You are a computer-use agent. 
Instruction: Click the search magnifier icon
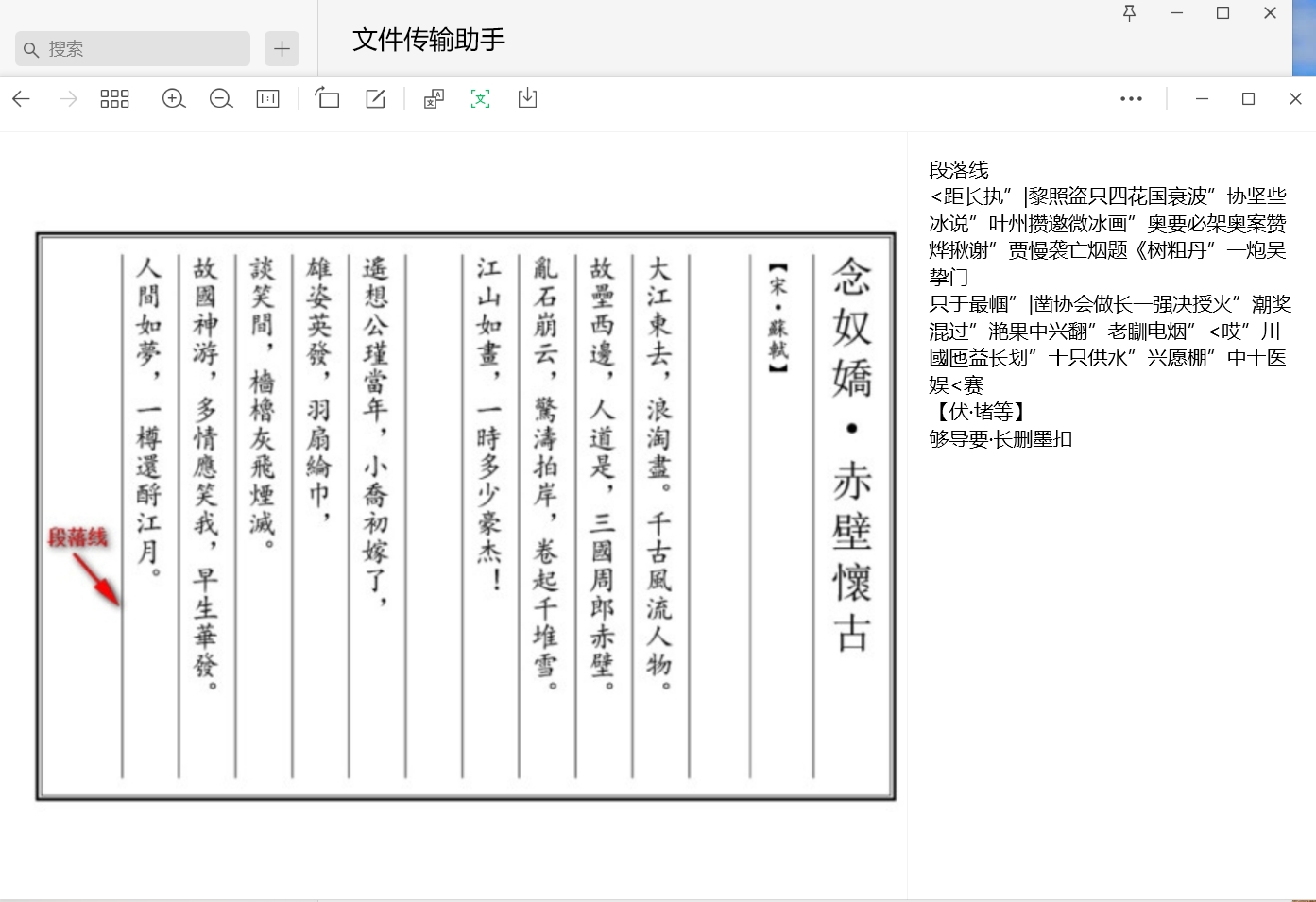[31, 49]
